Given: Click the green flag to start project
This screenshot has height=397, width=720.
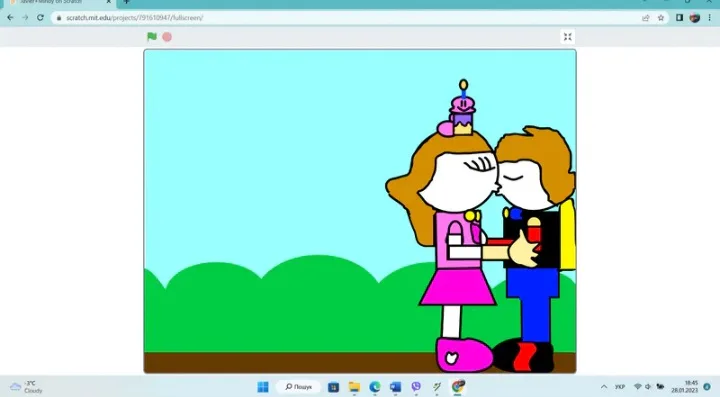Looking at the screenshot, I should click(x=152, y=37).
